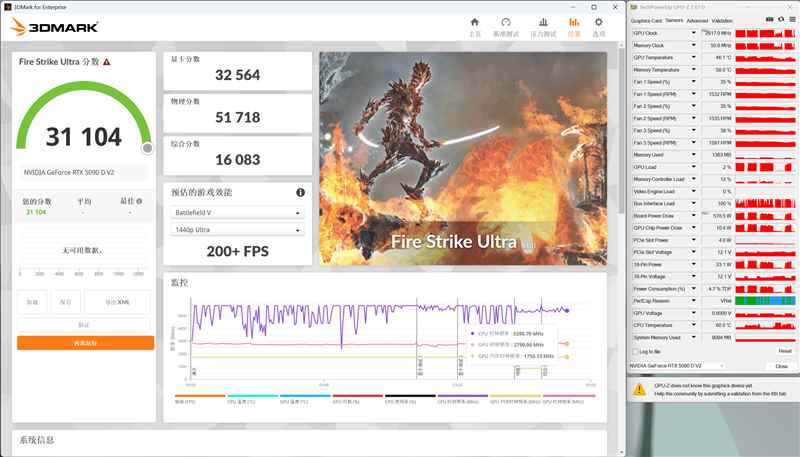800x457 pixels.
Task: Click the orange run again button
Action: tap(85, 343)
